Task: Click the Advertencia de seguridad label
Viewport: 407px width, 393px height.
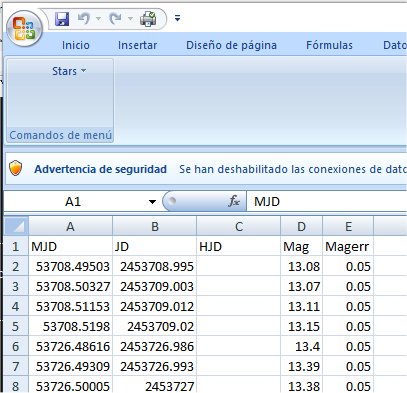Action: coord(100,169)
